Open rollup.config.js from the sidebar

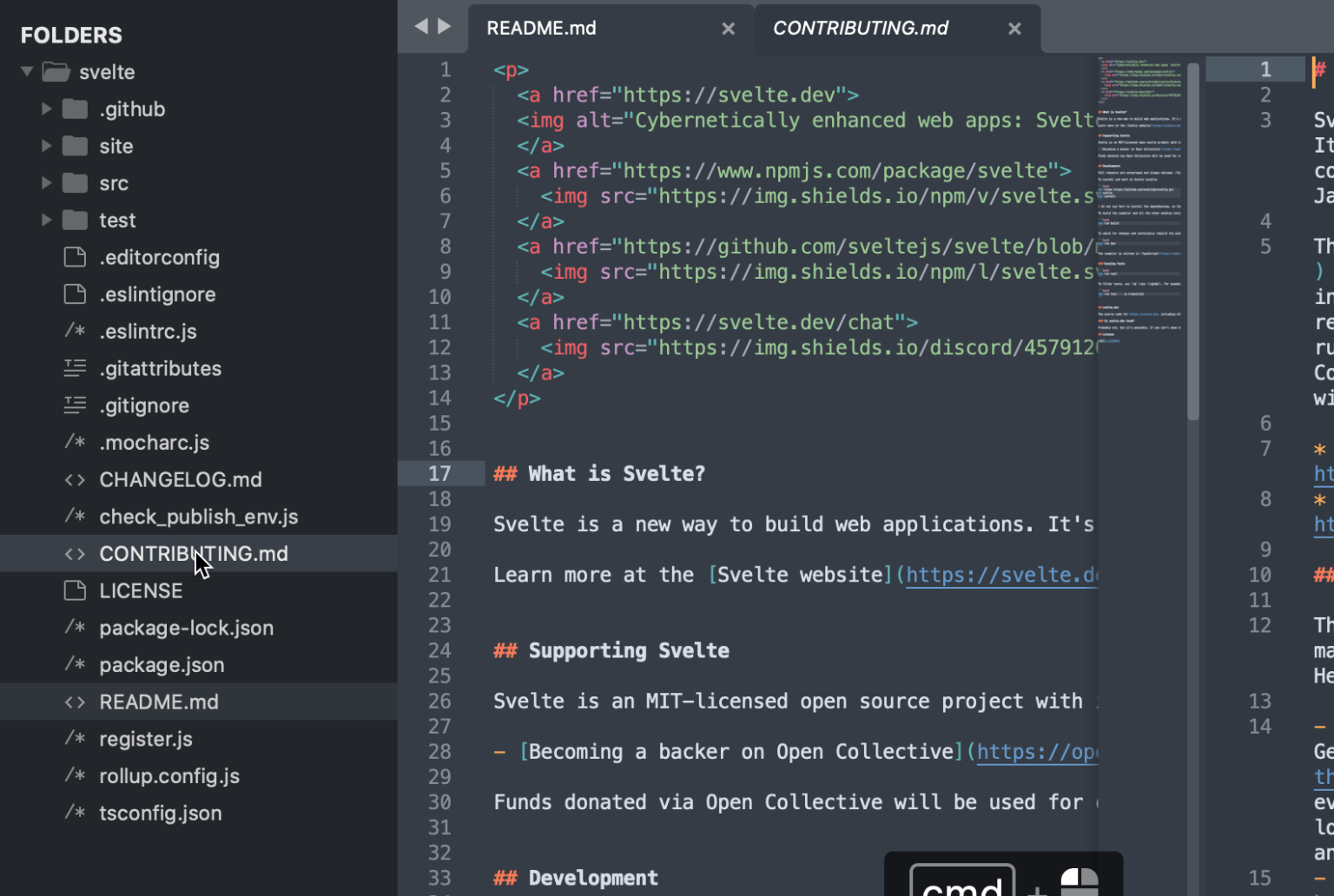169,775
